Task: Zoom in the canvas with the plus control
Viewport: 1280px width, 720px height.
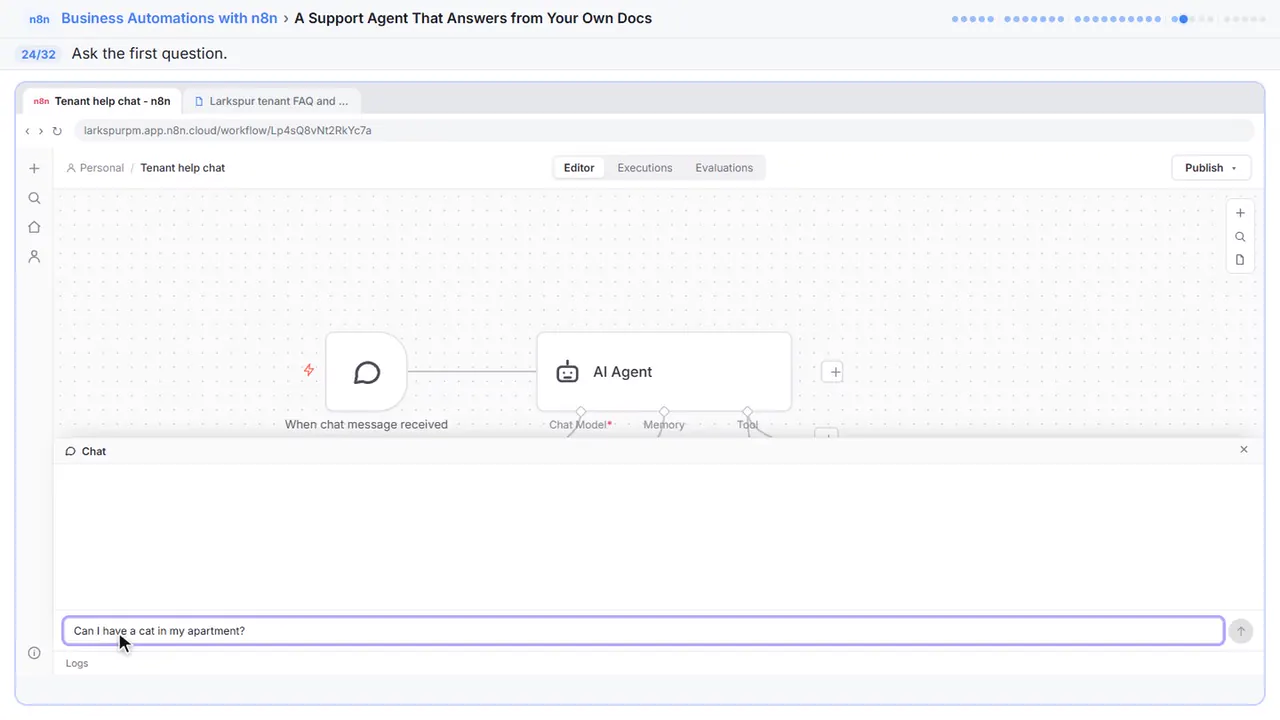Action: [x=1240, y=213]
